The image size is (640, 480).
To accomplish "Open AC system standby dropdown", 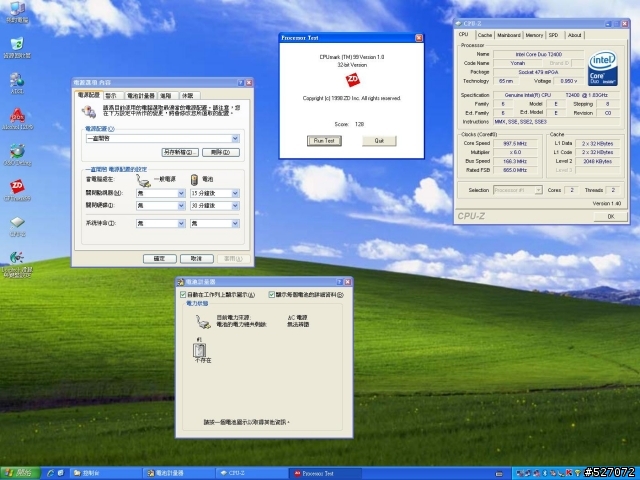I will (x=181, y=223).
